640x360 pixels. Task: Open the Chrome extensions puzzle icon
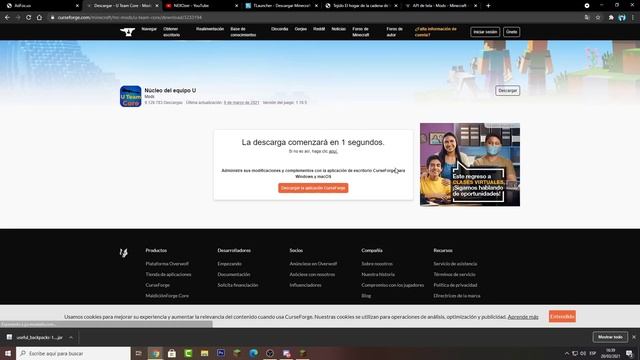(x=611, y=18)
